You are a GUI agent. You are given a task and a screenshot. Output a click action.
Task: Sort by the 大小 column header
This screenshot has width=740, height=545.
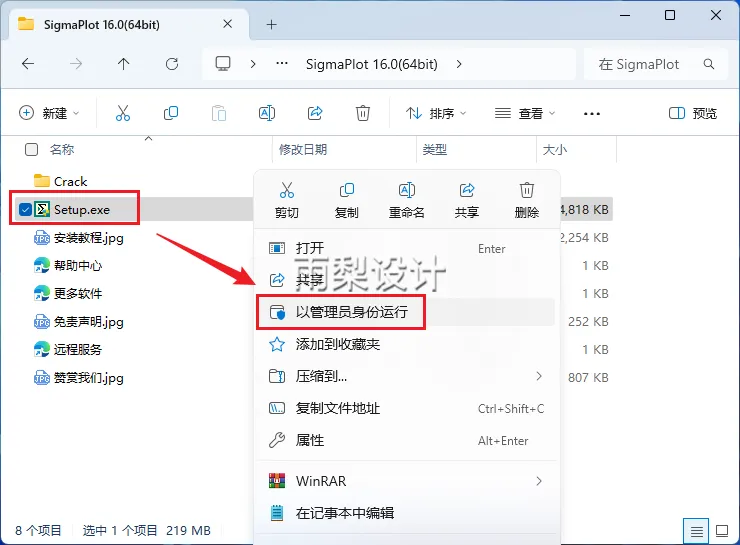coord(555,150)
